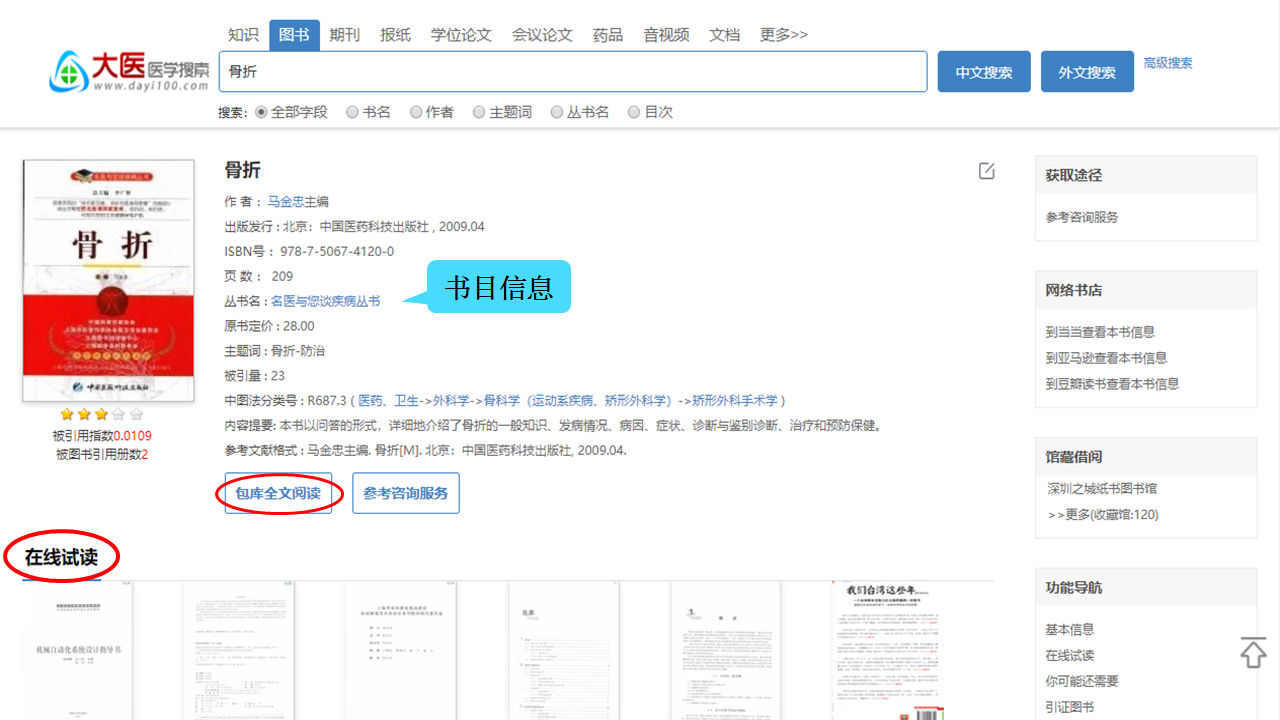The image size is (1280, 720).
Task: Click the 骨折 book title heading
Action: pos(243,170)
